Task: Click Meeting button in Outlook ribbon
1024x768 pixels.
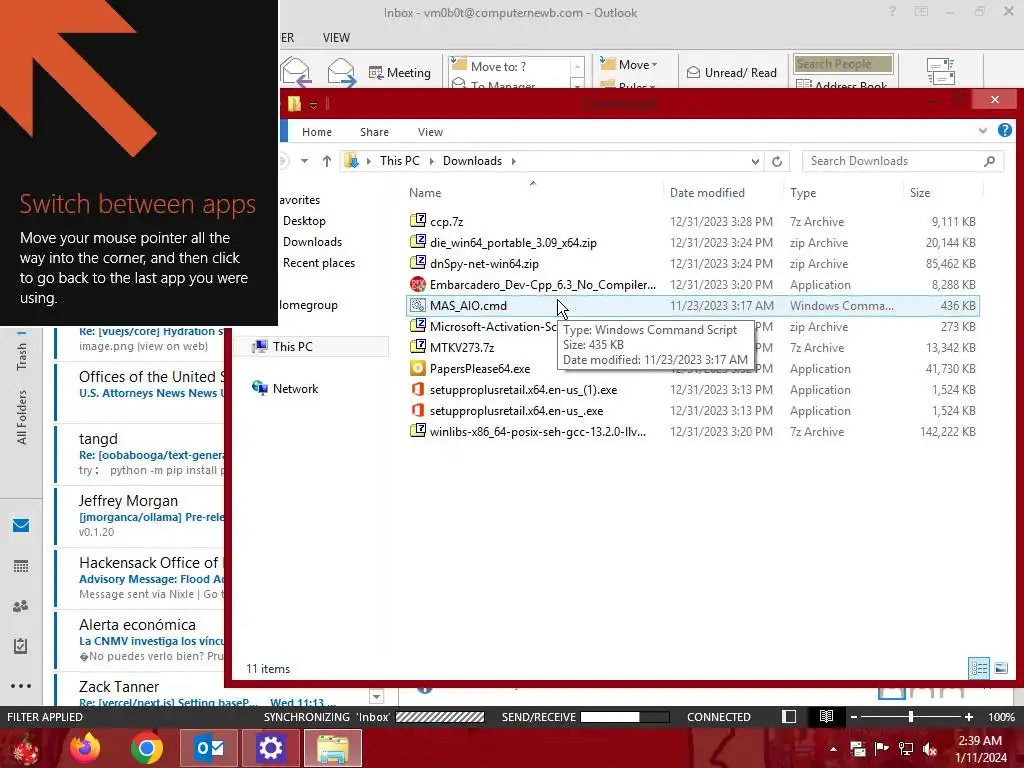Action: 400,72
